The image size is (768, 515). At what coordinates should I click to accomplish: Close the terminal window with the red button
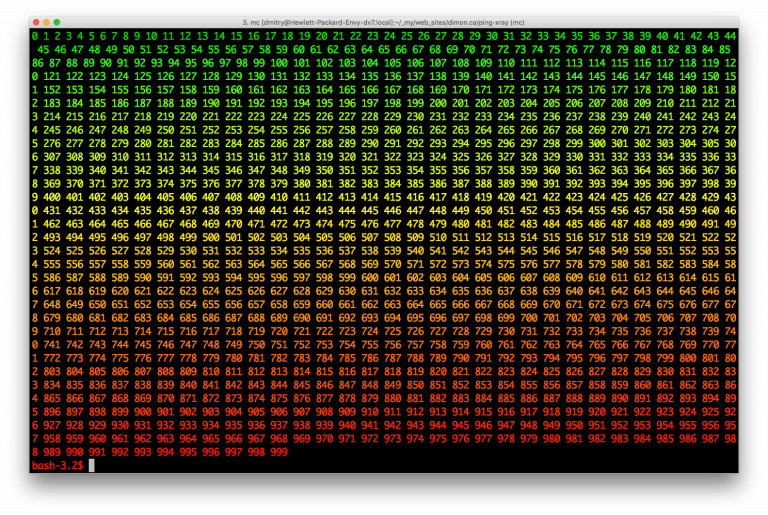pos(36,22)
